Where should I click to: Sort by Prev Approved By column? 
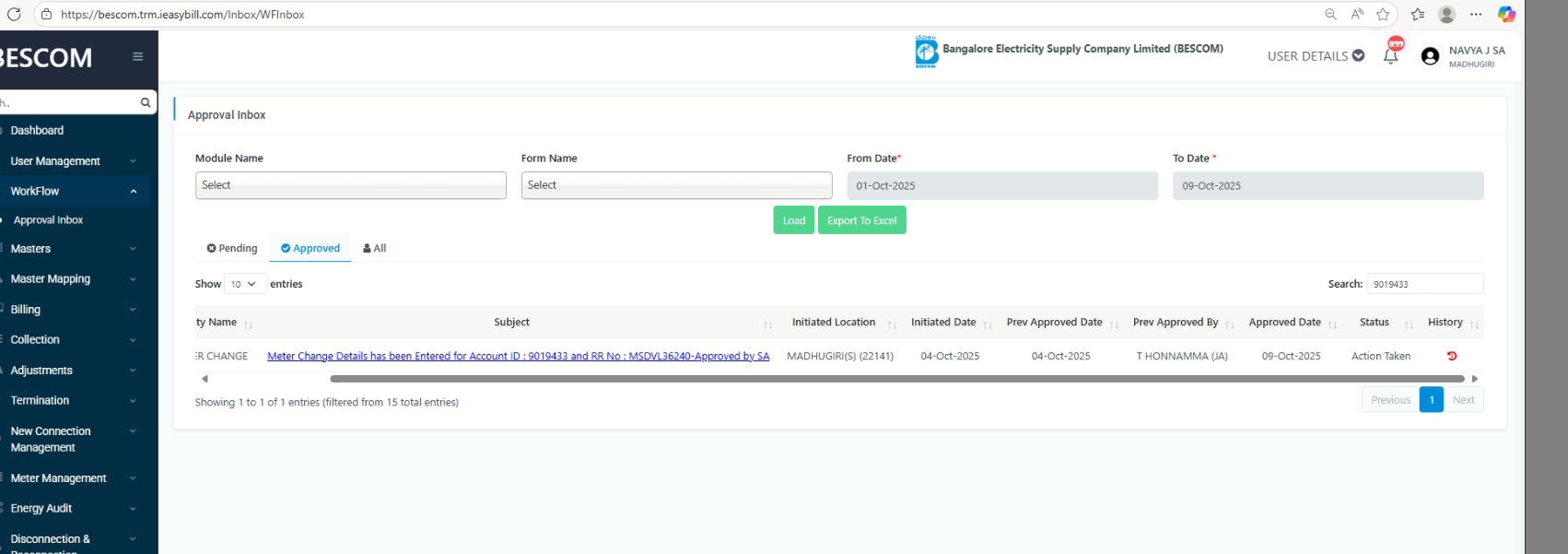1229,324
